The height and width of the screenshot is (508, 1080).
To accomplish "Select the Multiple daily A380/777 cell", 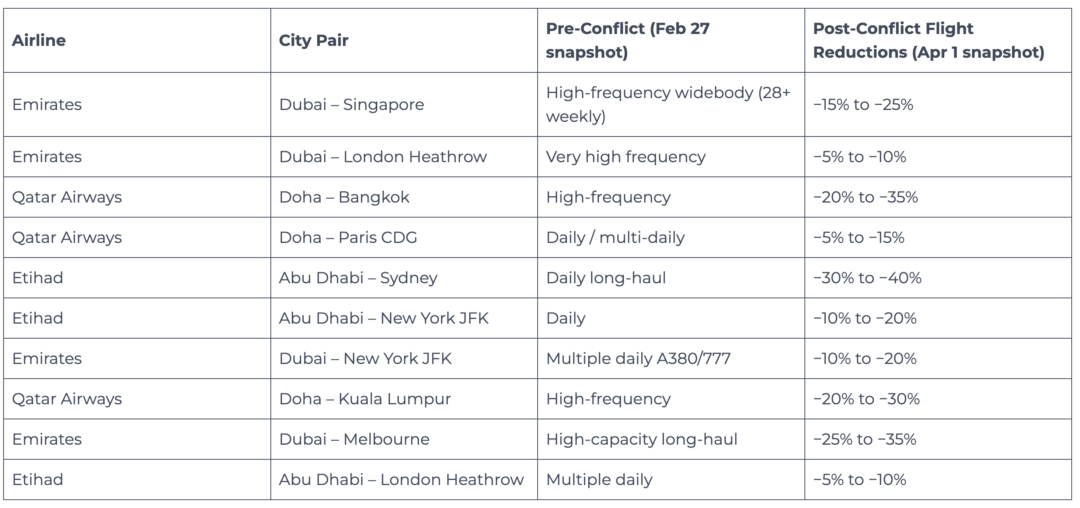I will click(638, 358).
